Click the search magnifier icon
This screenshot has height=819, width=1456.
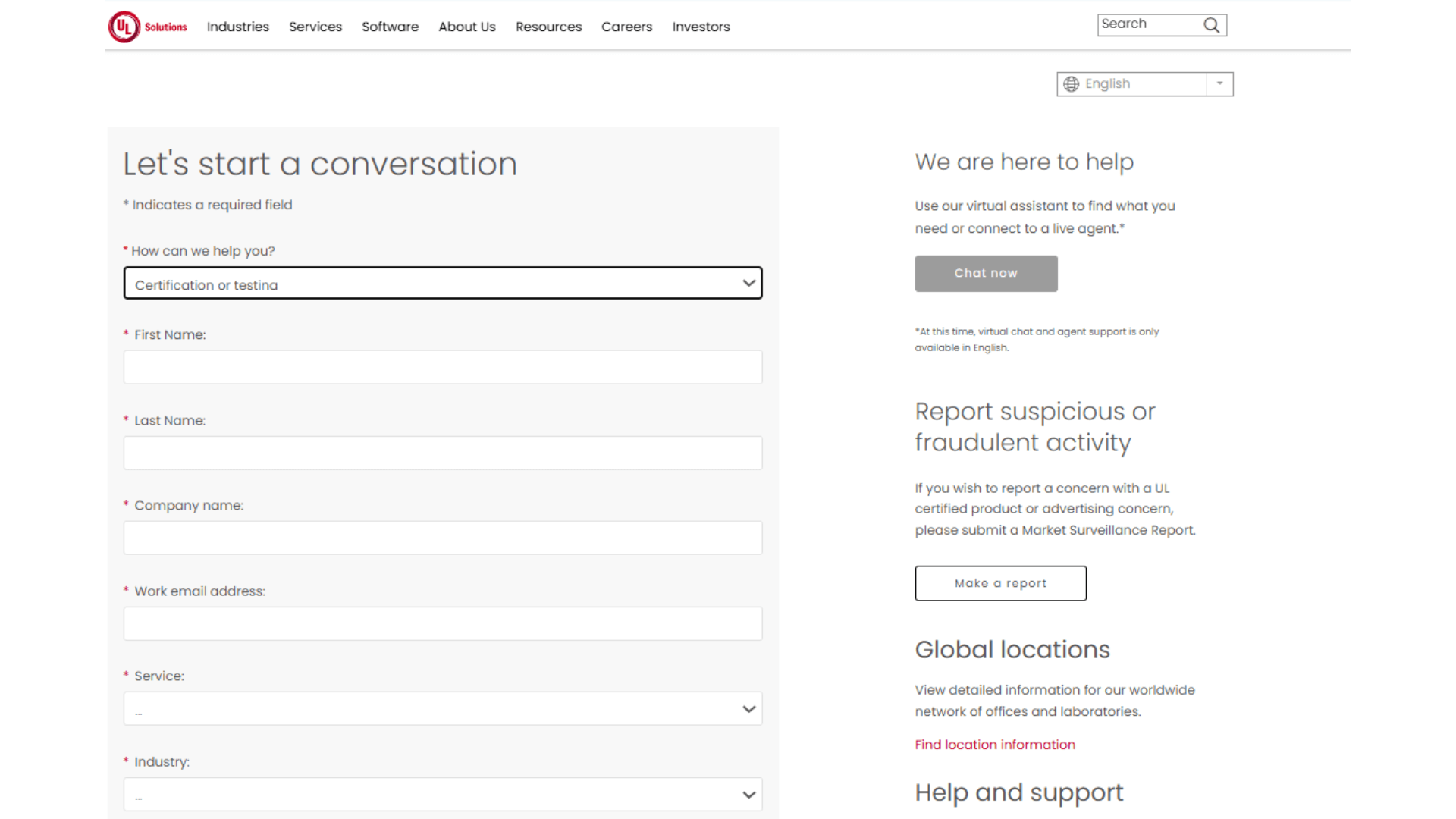click(x=1211, y=25)
